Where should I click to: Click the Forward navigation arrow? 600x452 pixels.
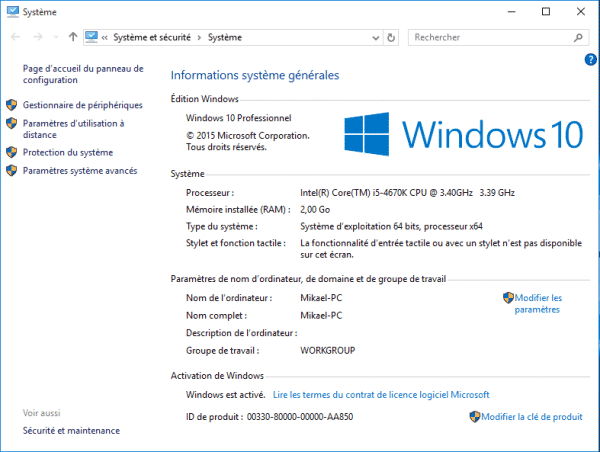pos(38,37)
